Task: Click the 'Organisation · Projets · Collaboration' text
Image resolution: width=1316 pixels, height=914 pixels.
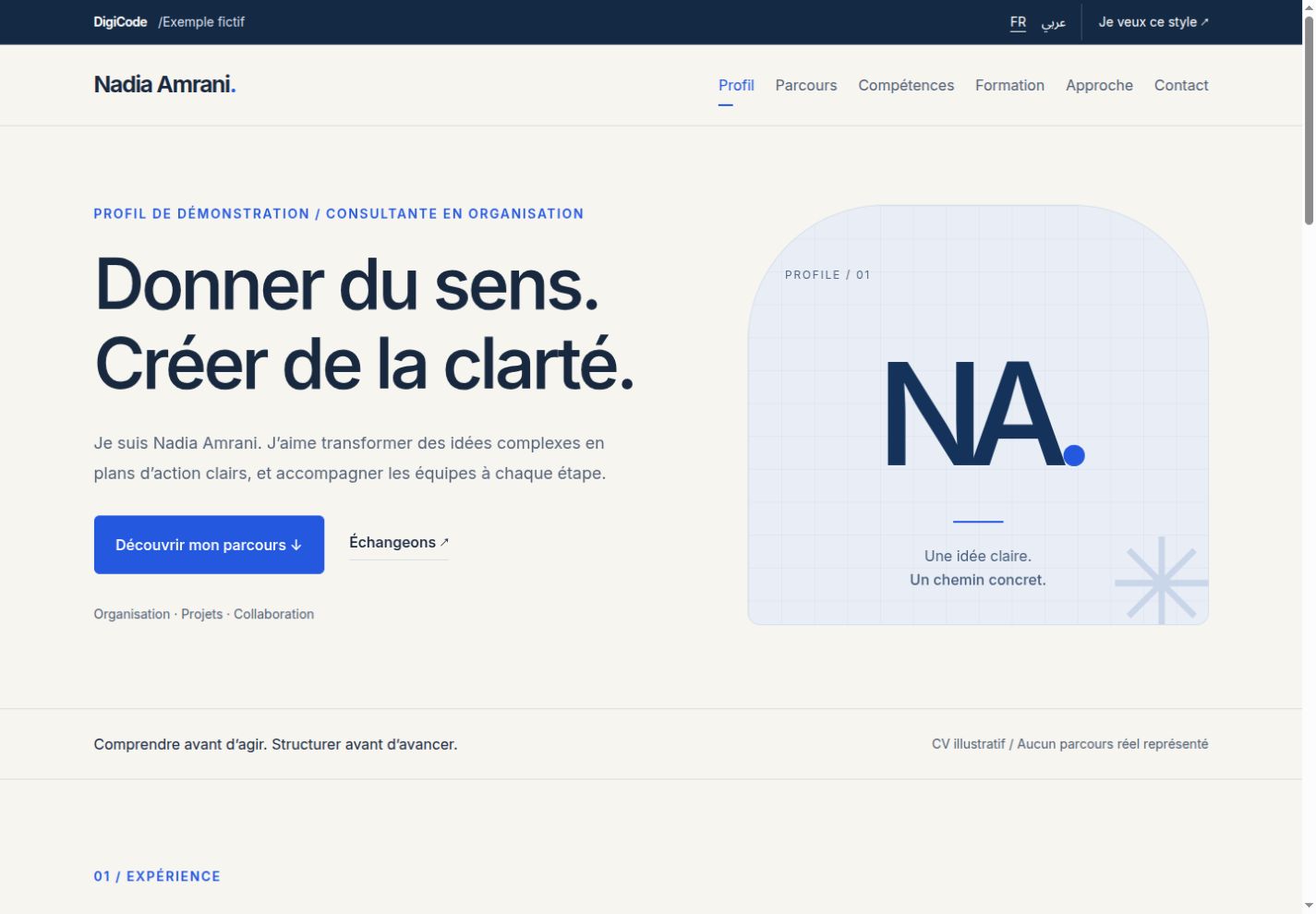Action: pyautogui.click(x=204, y=614)
